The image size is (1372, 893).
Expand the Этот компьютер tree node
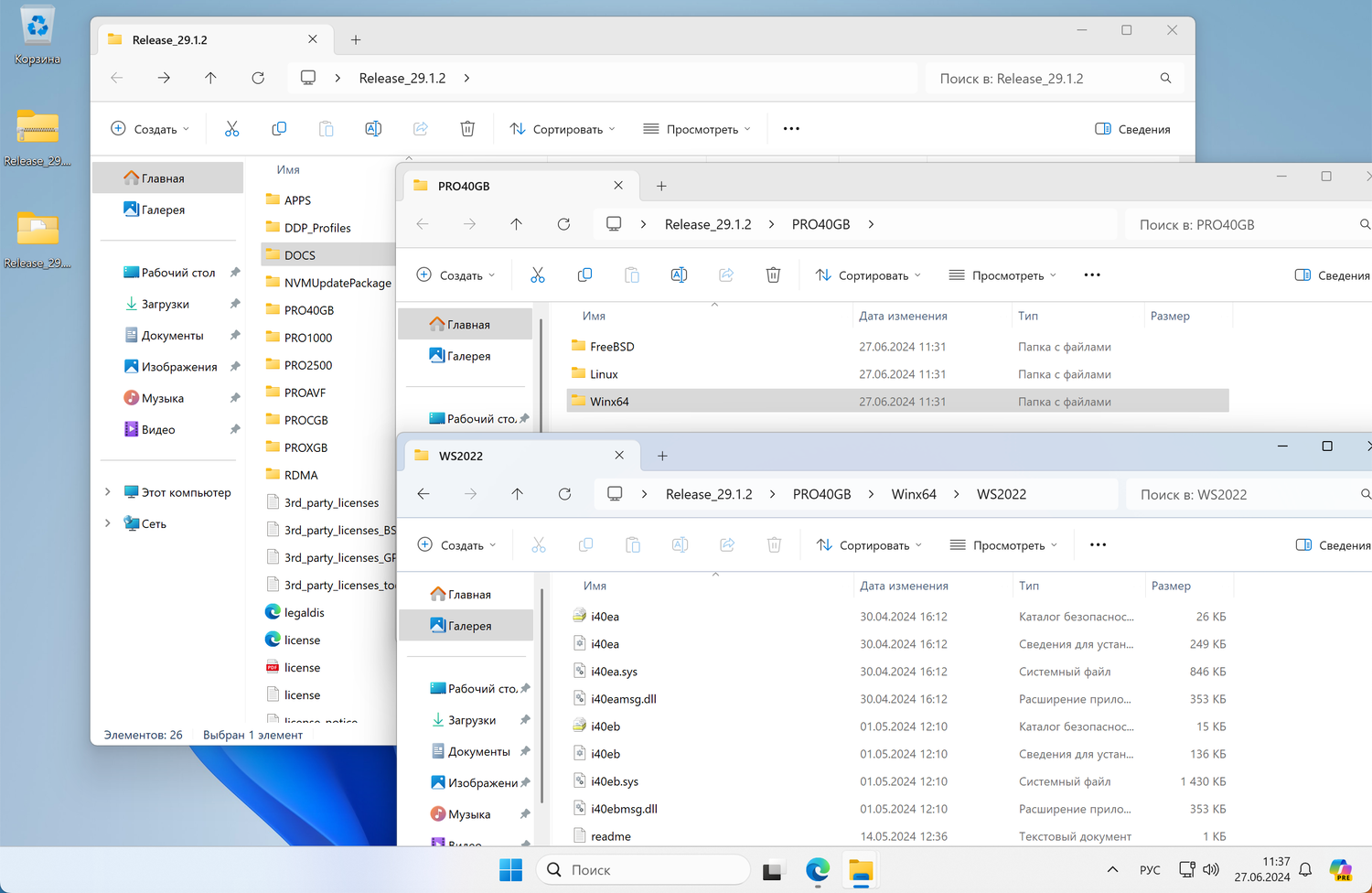(108, 492)
